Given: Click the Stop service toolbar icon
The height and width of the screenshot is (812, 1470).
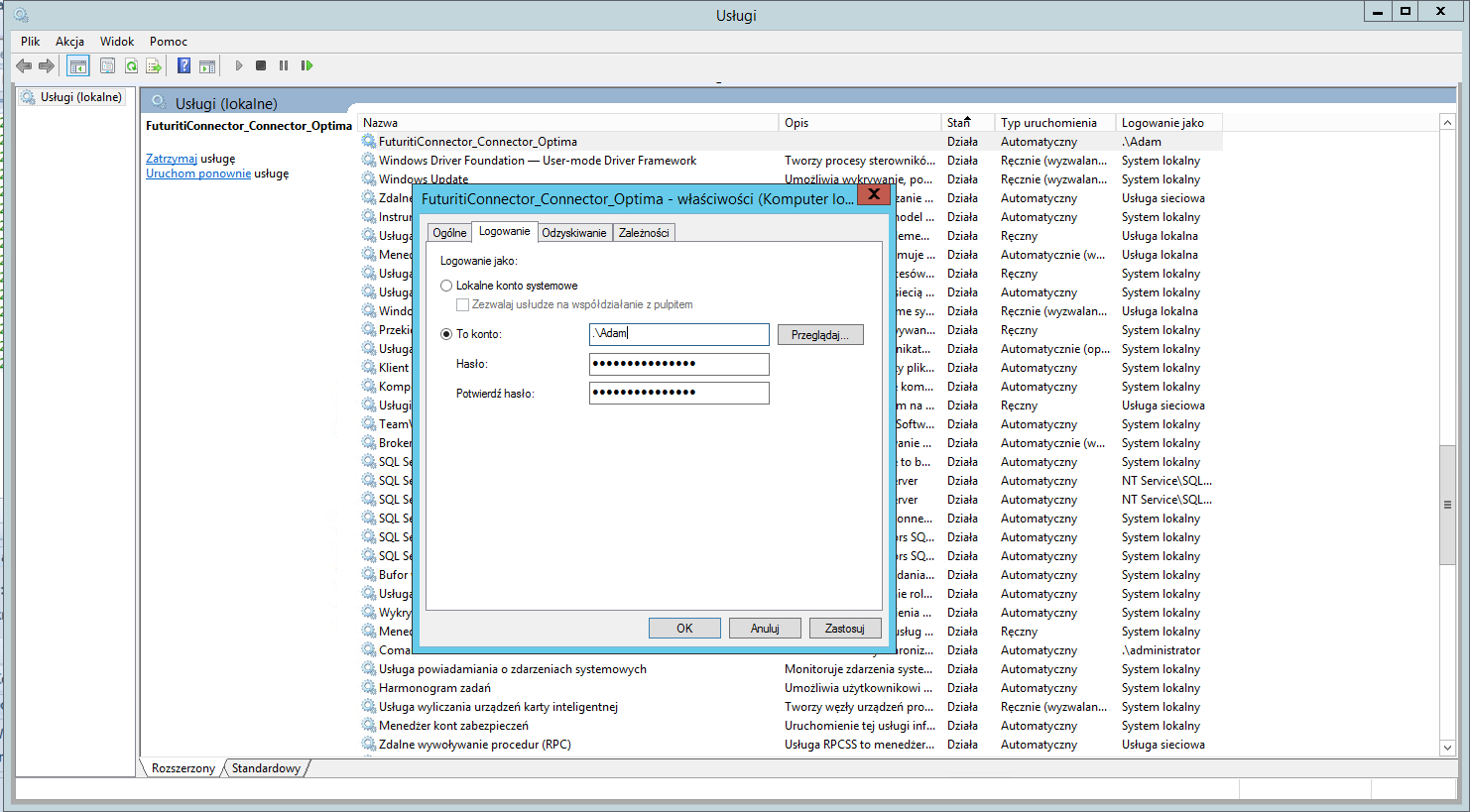Looking at the screenshot, I should [x=261, y=65].
